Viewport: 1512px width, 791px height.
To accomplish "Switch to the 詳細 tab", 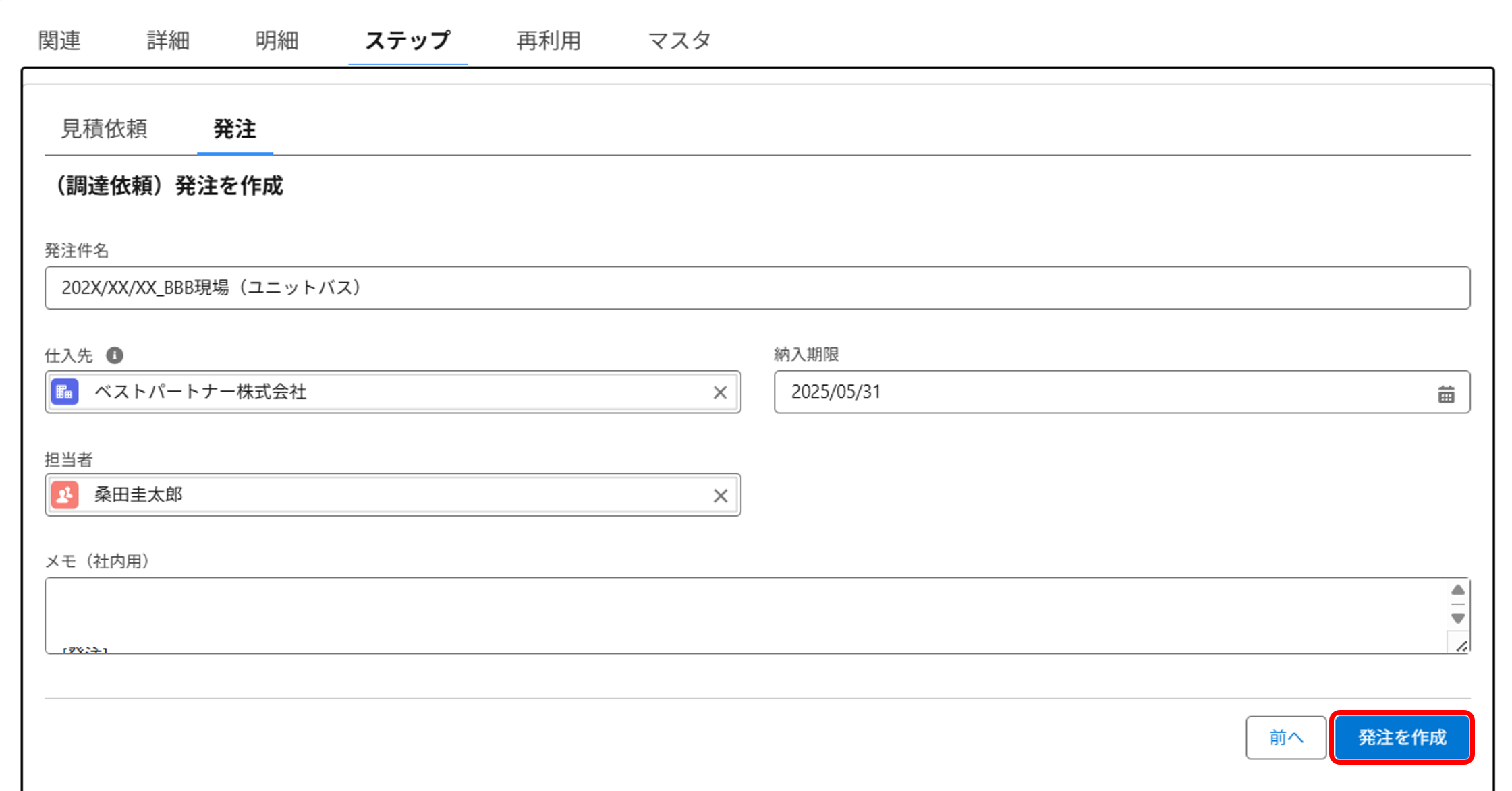I will click(168, 40).
